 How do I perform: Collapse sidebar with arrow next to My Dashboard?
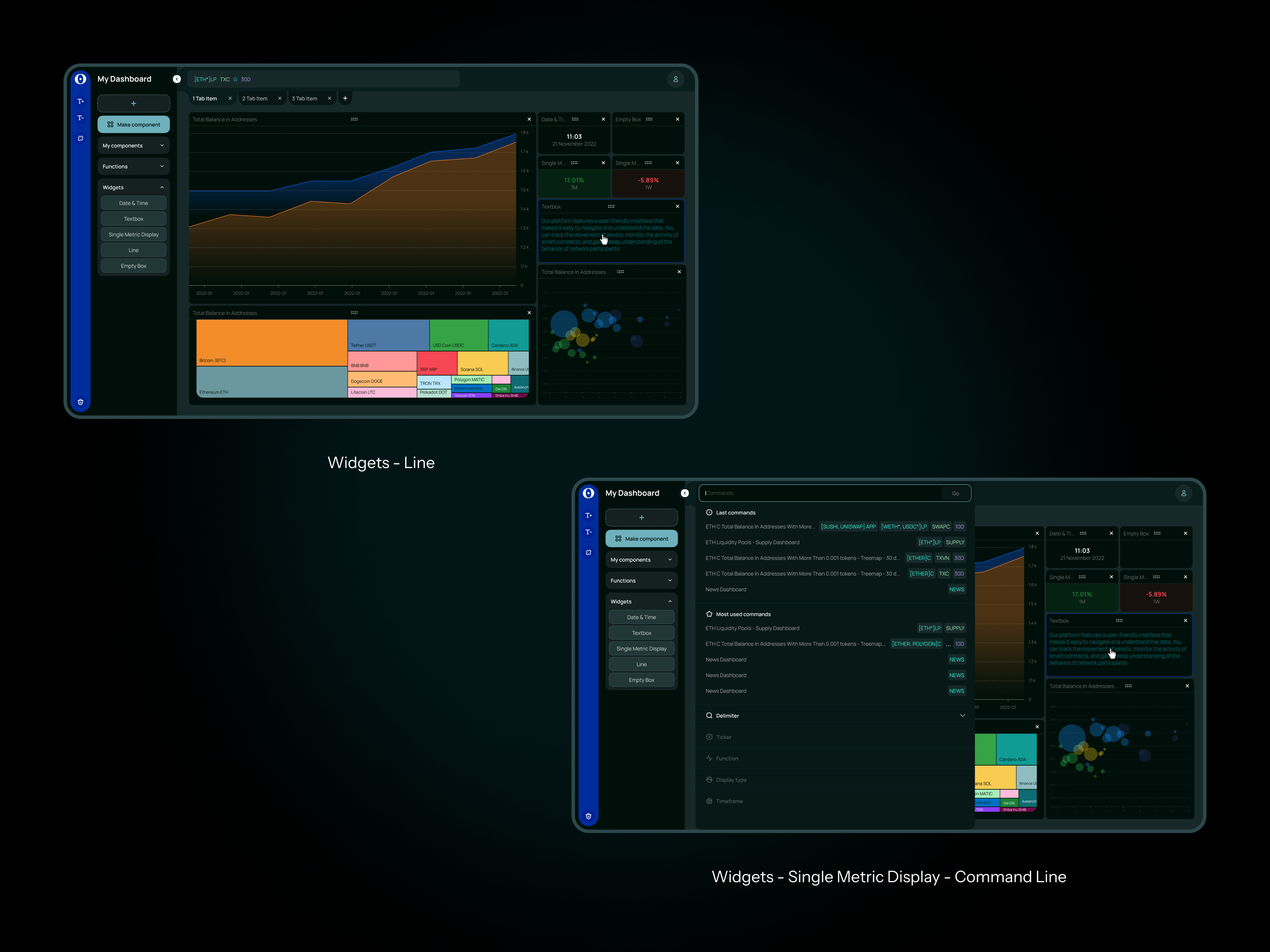(x=177, y=79)
